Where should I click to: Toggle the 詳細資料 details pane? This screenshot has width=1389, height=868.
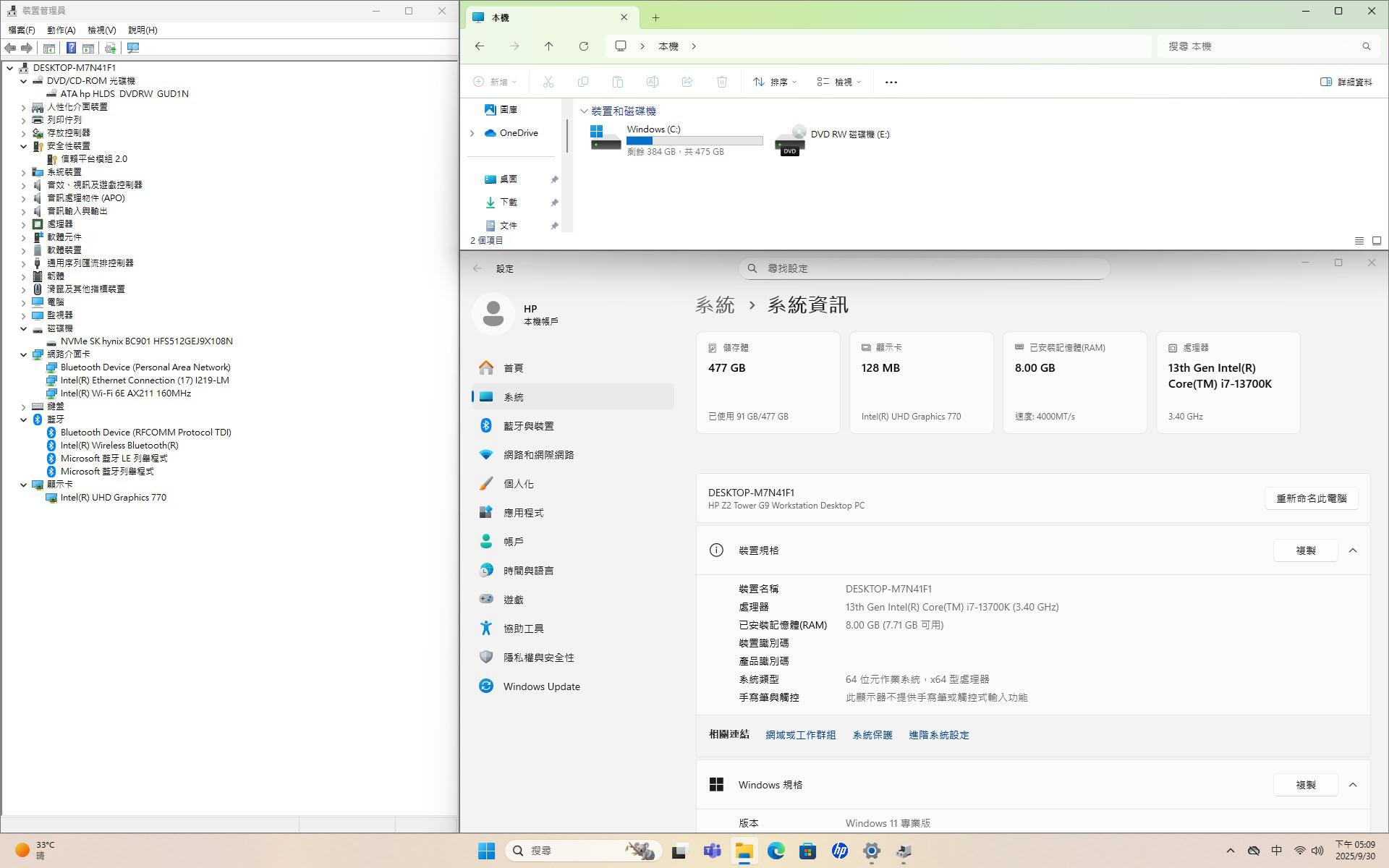pyautogui.click(x=1346, y=82)
